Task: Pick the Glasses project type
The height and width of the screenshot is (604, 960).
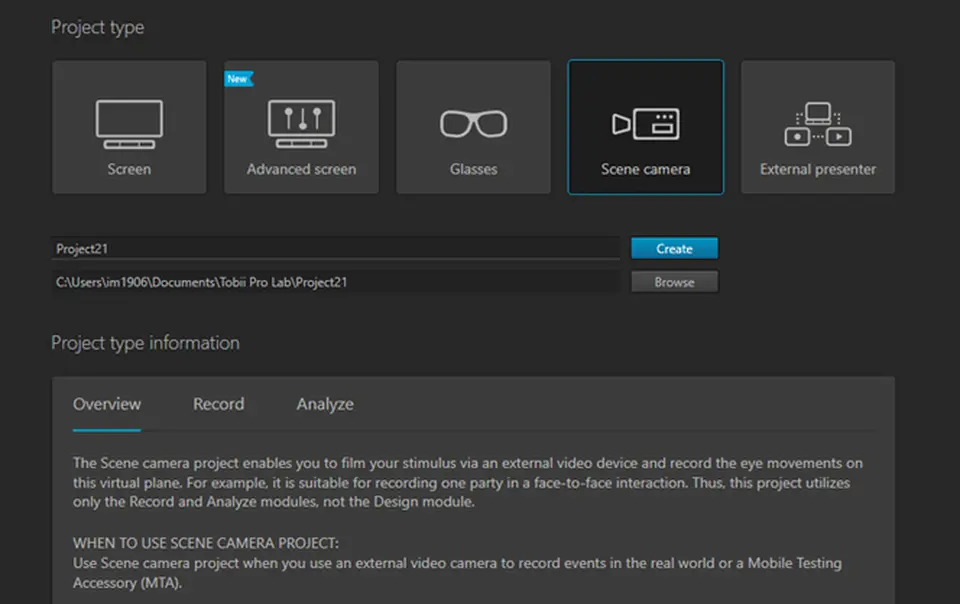Action: [473, 127]
